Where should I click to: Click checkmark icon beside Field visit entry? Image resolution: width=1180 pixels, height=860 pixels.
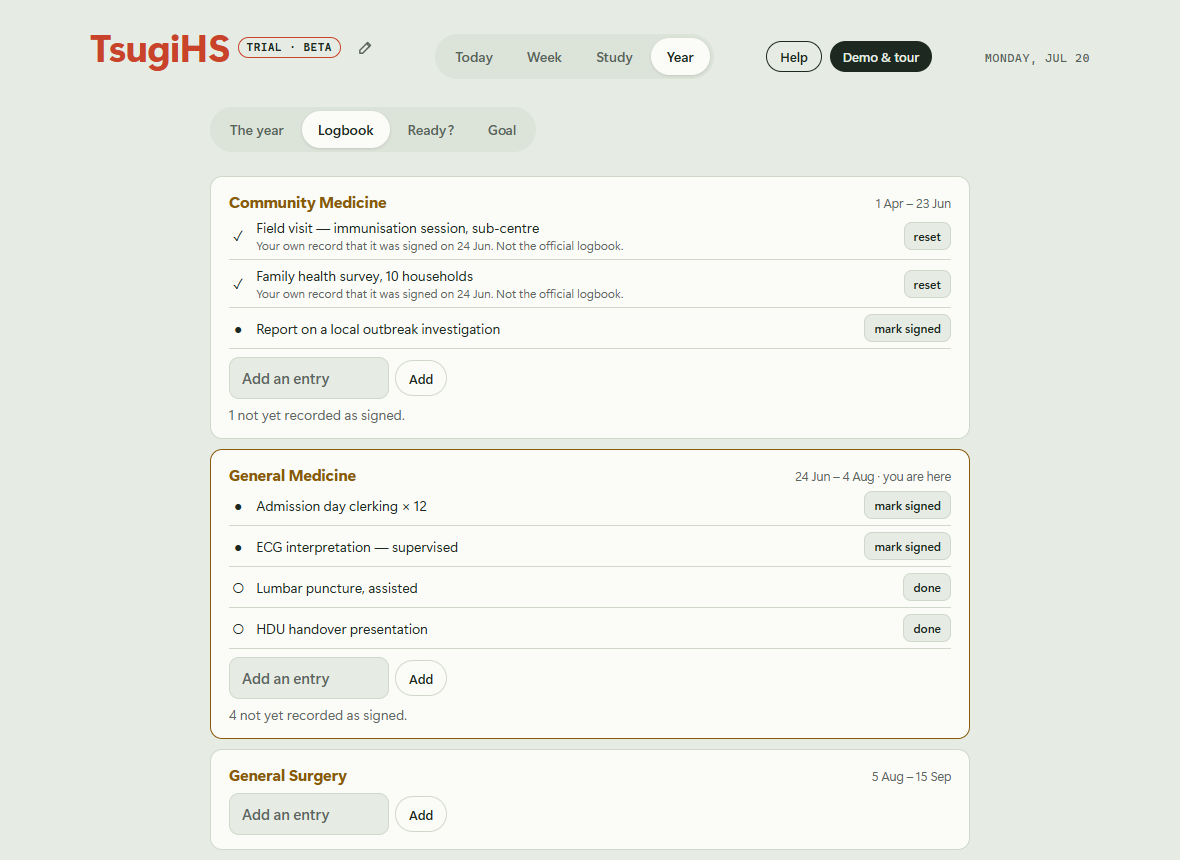pos(238,236)
